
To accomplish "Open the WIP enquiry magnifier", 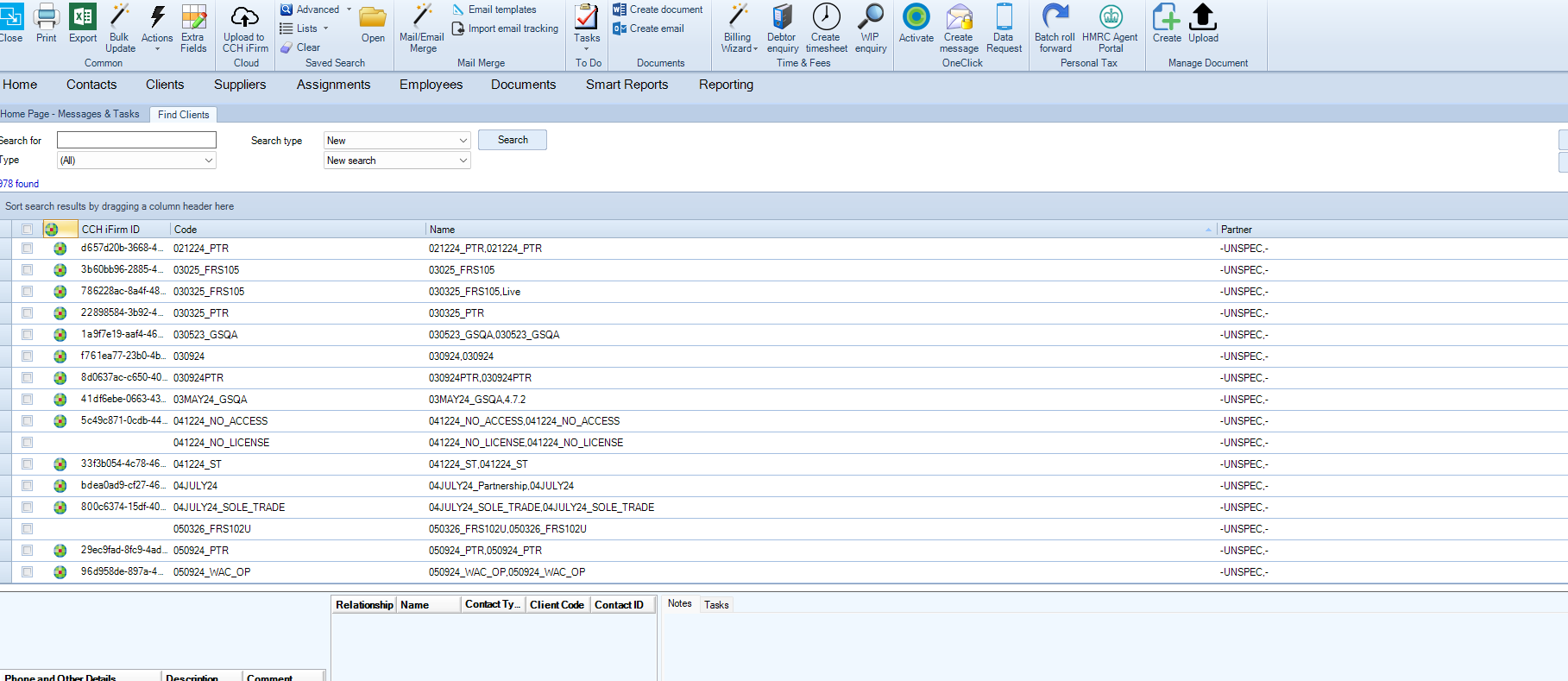I will click(x=871, y=28).
